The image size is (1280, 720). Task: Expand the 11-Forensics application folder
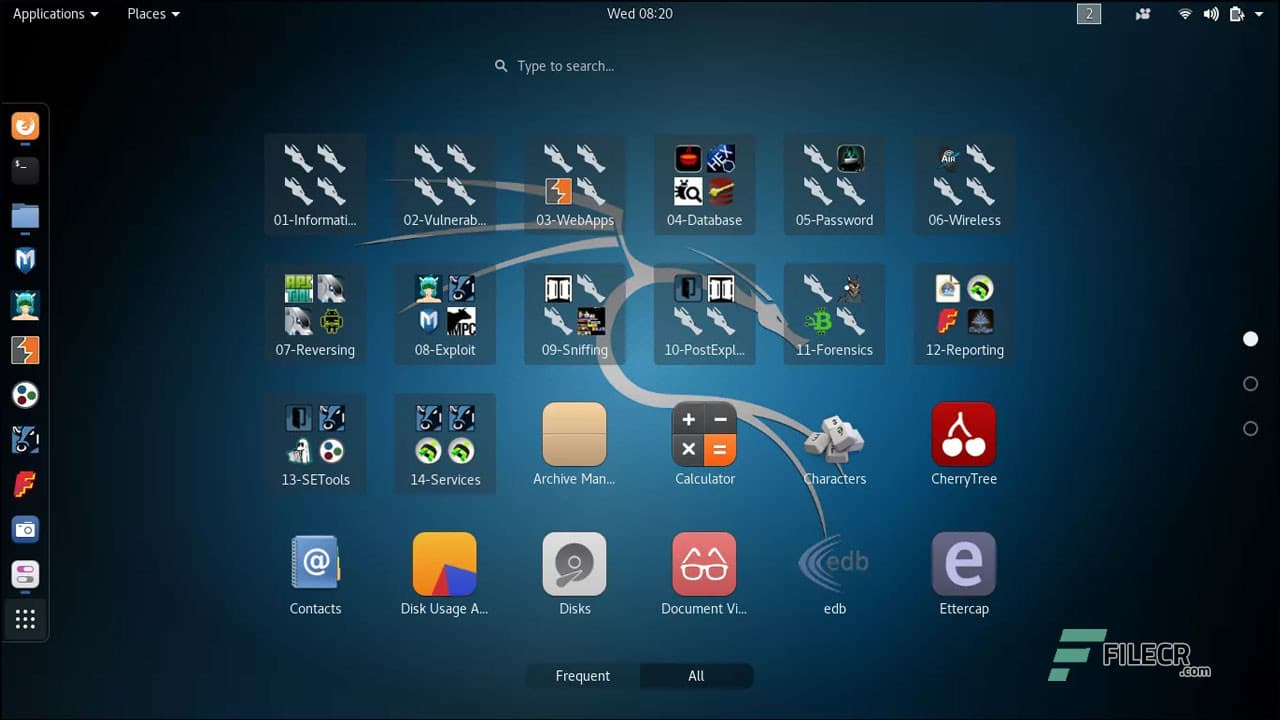pyautogui.click(x=834, y=303)
